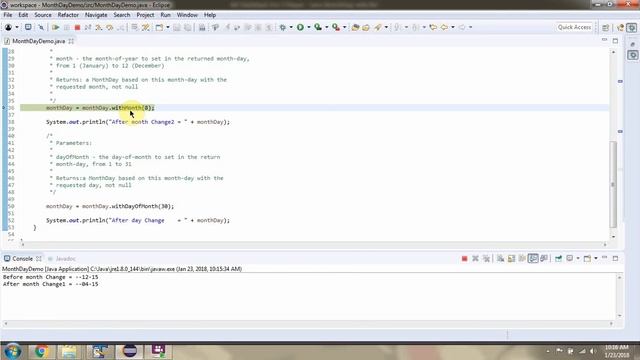Click the Open Type icon in the toolbar

pos(355,27)
